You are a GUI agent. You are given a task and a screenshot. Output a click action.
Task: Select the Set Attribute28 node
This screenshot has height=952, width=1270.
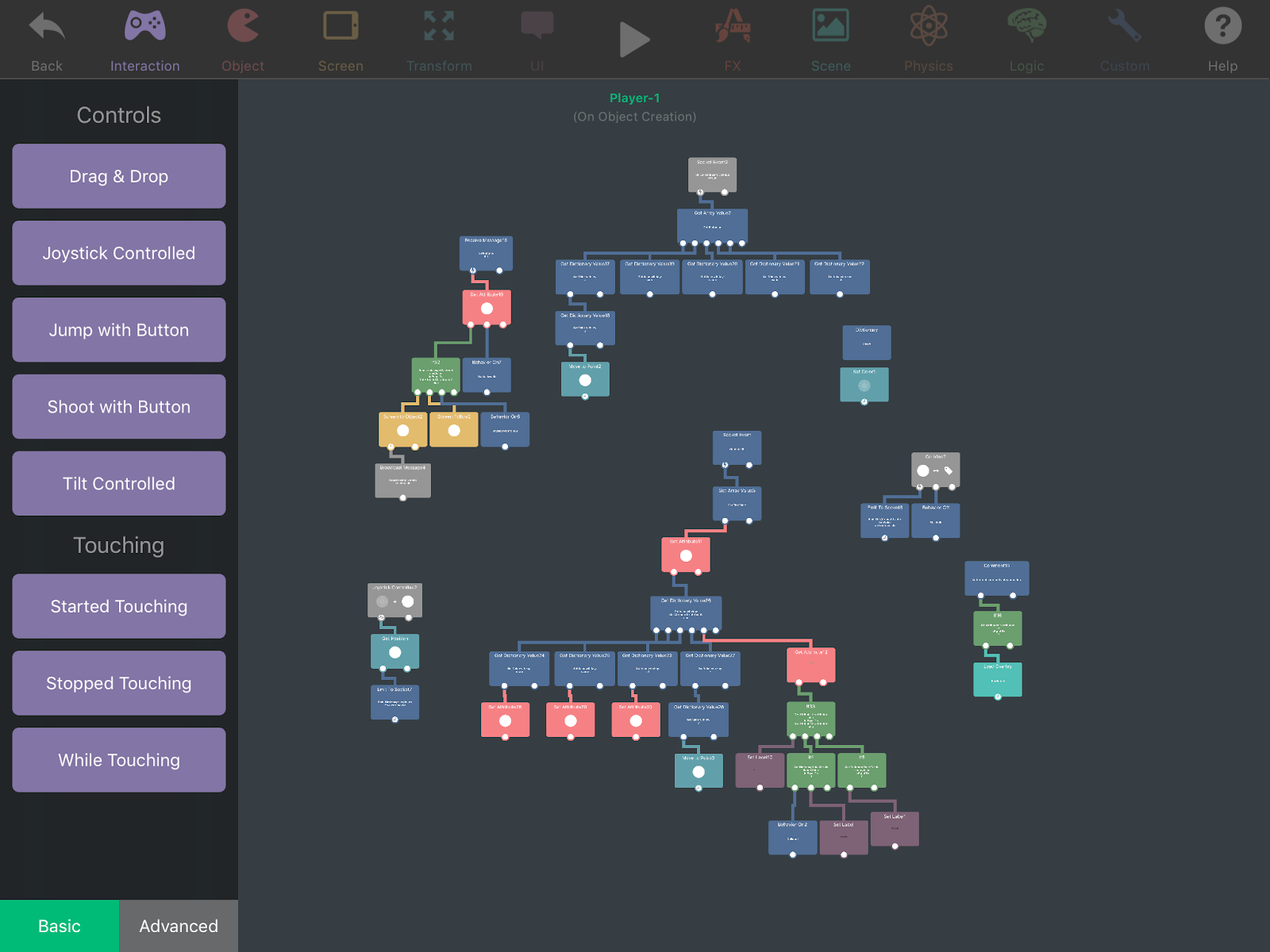(505, 720)
